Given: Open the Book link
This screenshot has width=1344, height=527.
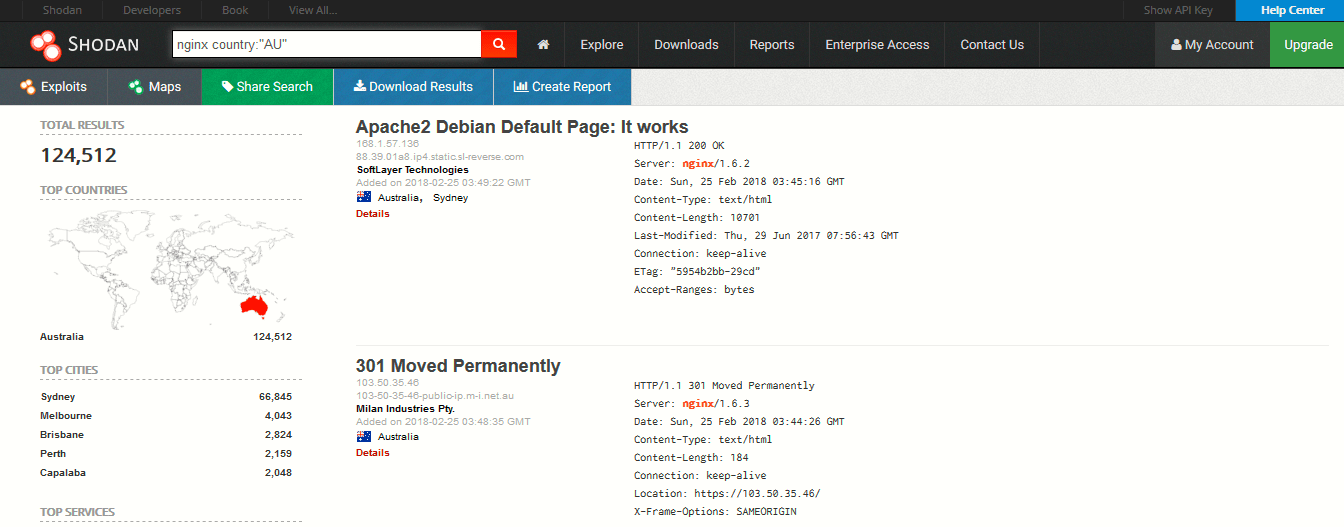Looking at the screenshot, I should tap(235, 10).
